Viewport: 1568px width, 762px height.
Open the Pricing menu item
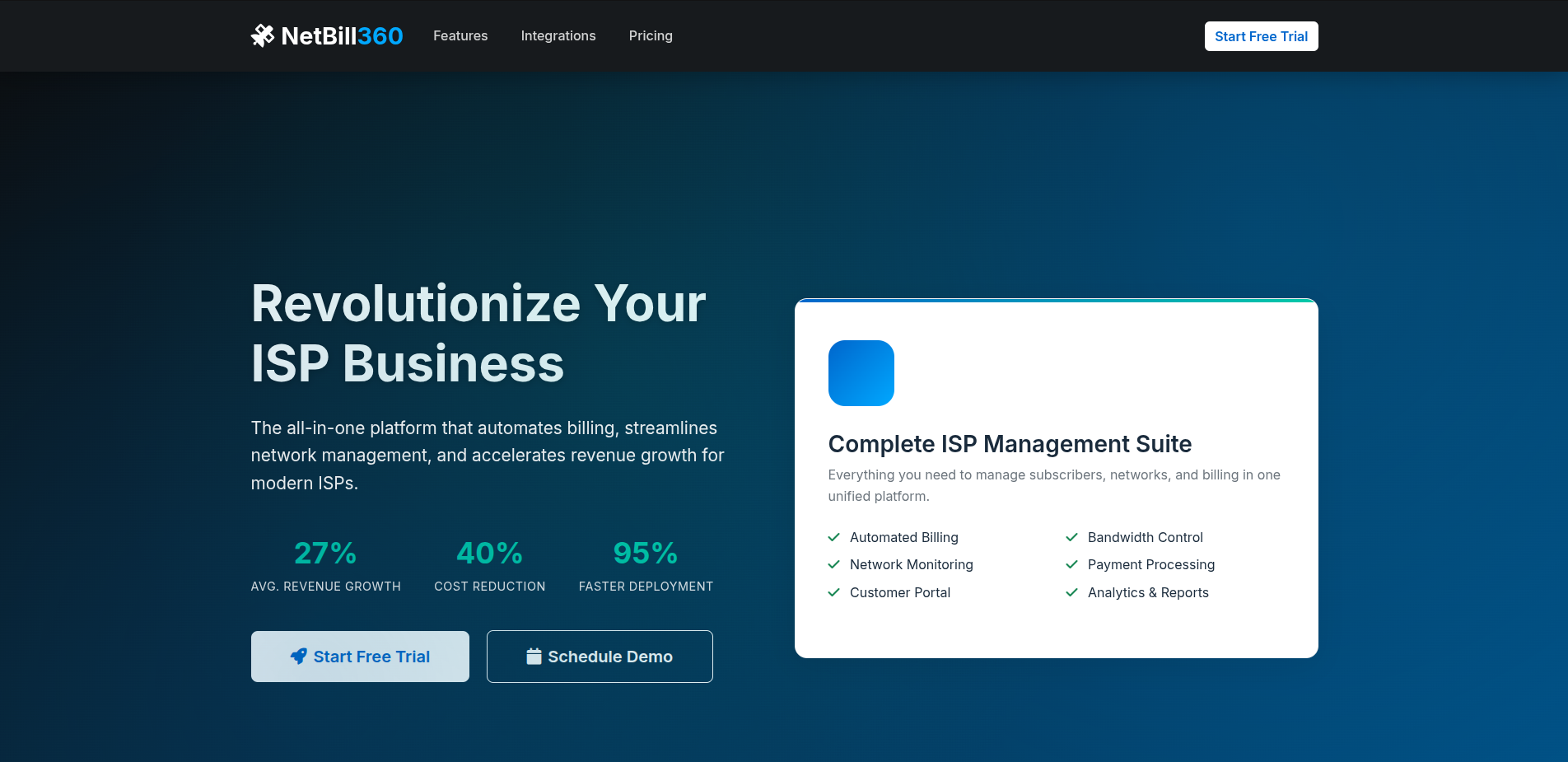tap(651, 35)
